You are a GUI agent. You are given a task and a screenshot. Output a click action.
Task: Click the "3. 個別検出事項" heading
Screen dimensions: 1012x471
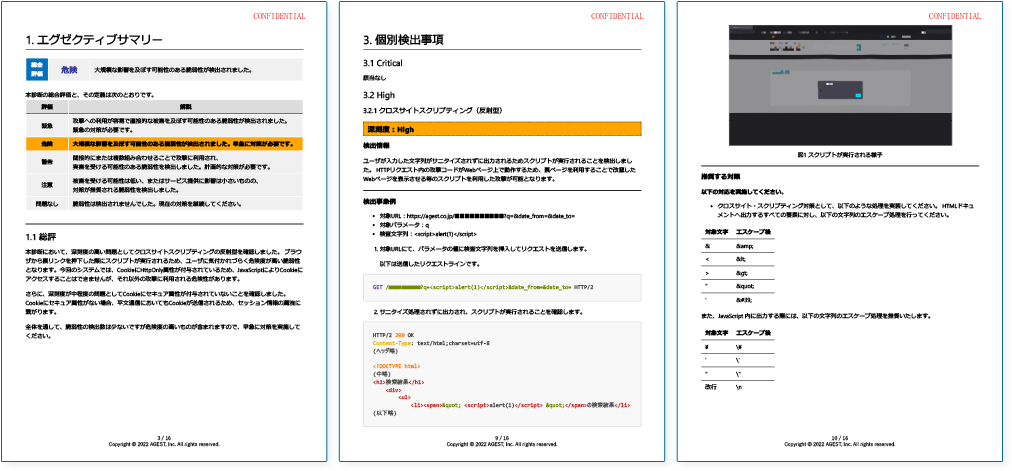pyautogui.click(x=403, y=40)
